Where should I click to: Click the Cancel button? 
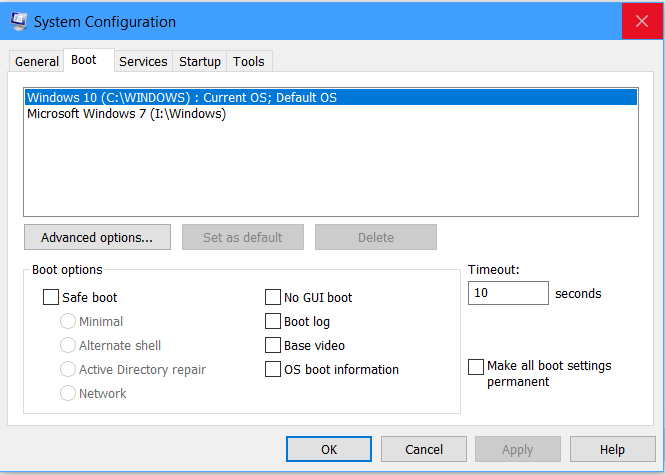(x=424, y=449)
